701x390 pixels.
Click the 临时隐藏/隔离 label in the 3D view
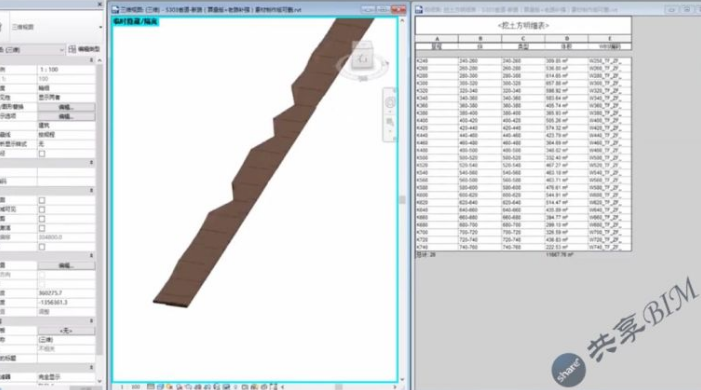click(135, 21)
